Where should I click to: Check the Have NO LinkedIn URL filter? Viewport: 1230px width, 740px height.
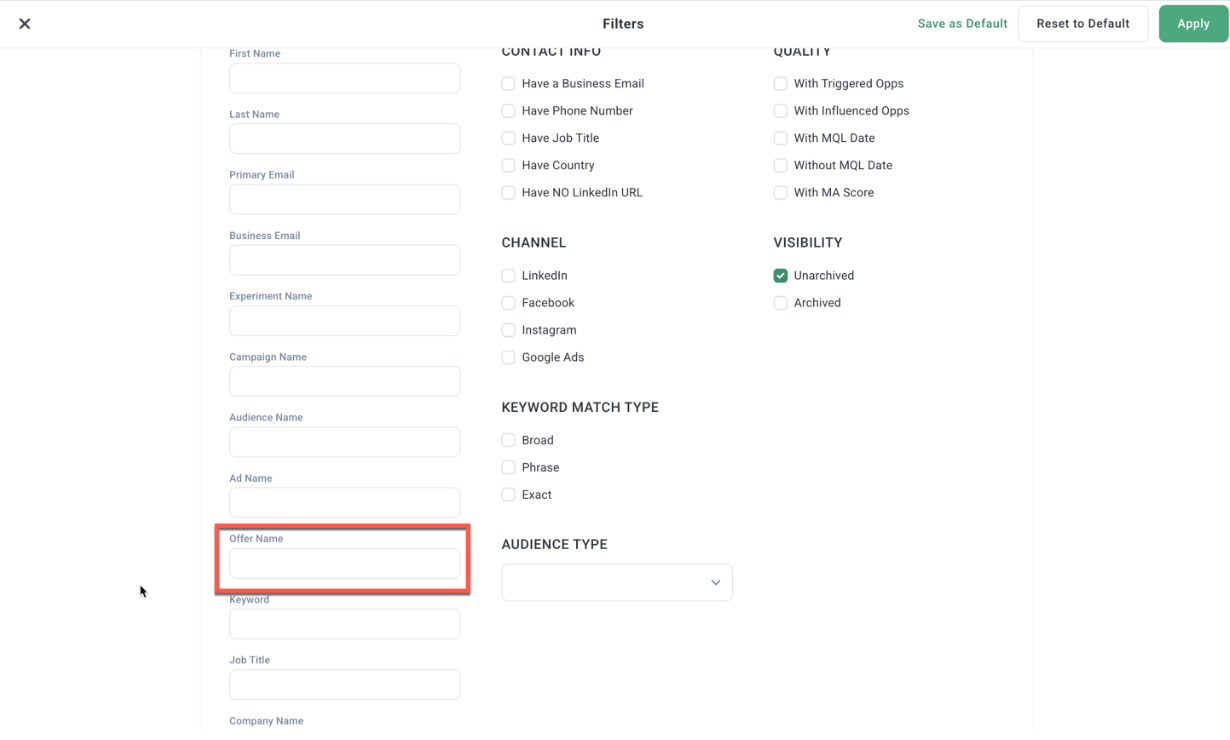coord(508,192)
